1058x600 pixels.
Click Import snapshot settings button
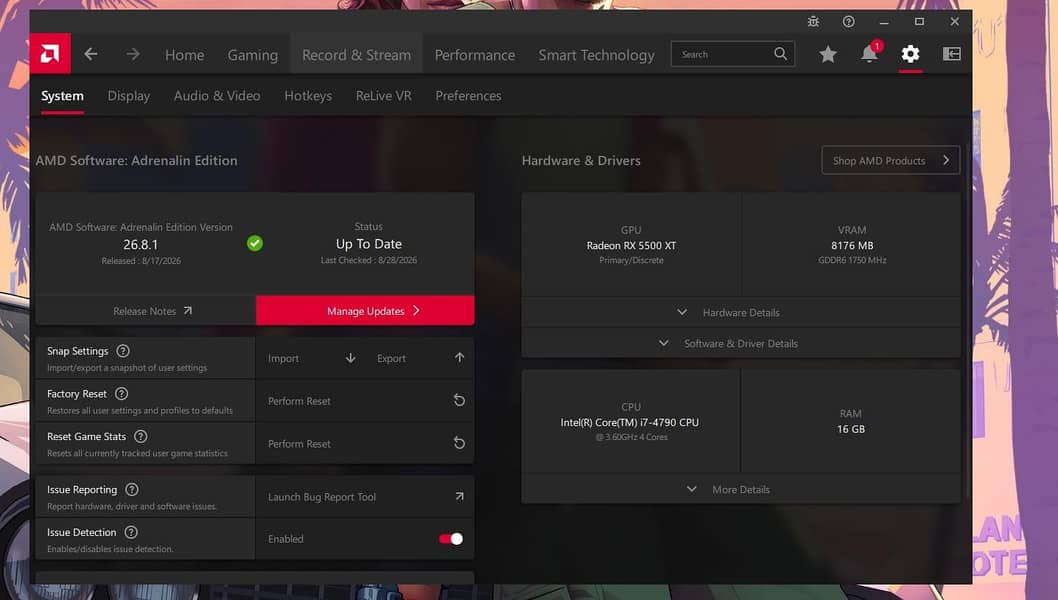tap(311, 358)
